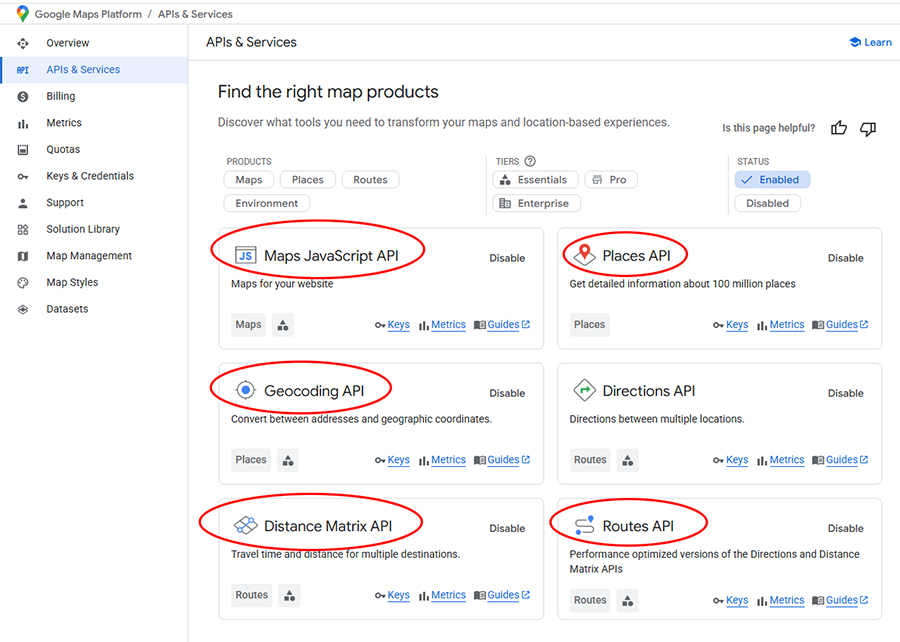Click the Geocoding API target icon
The image size is (900, 642).
(245, 391)
